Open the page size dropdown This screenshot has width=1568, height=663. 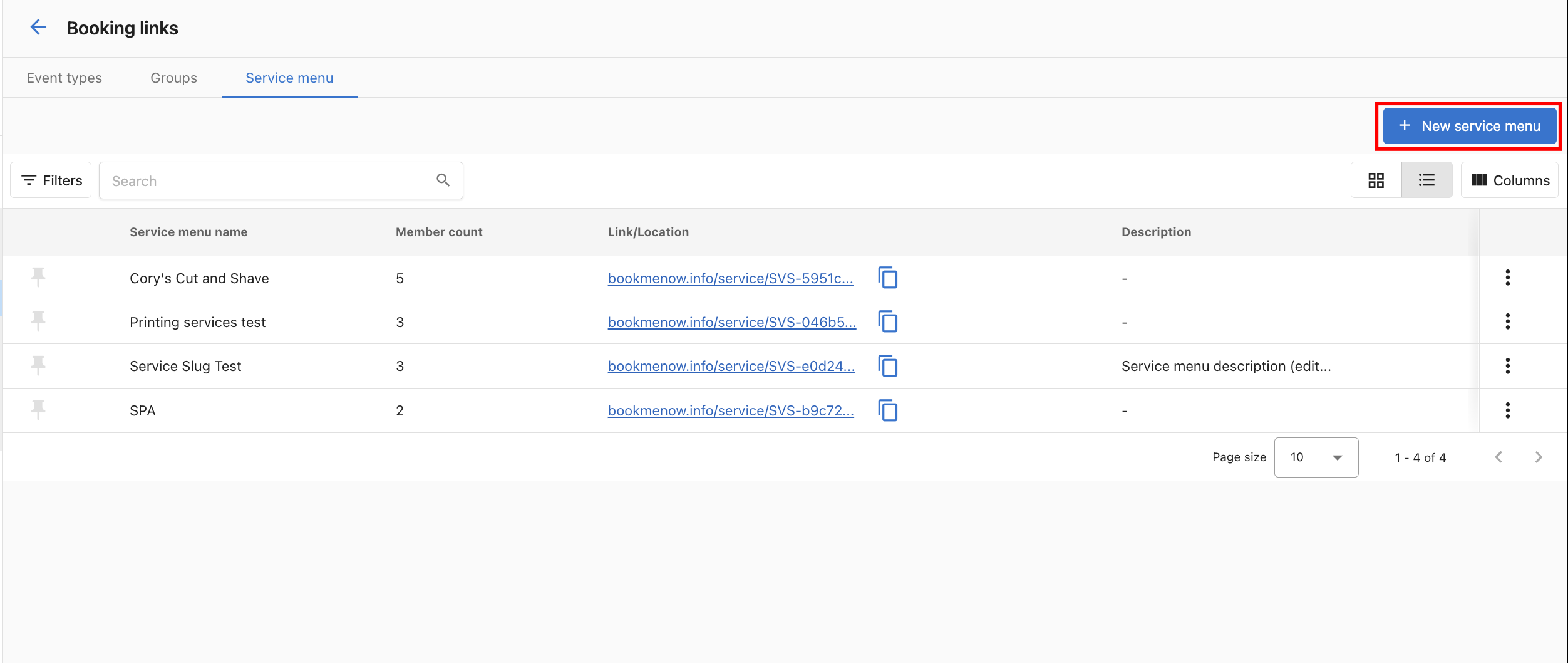[x=1316, y=457]
